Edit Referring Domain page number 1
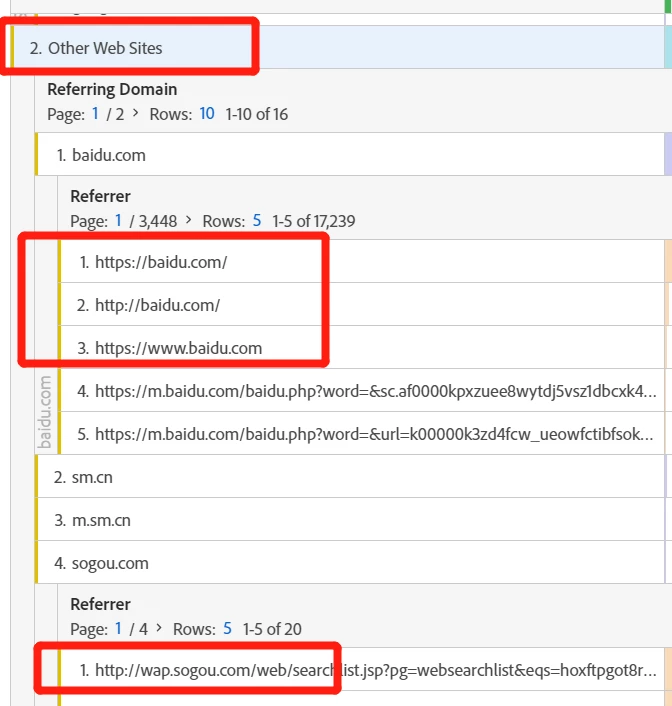The width and height of the screenshot is (672, 706). coord(95,113)
